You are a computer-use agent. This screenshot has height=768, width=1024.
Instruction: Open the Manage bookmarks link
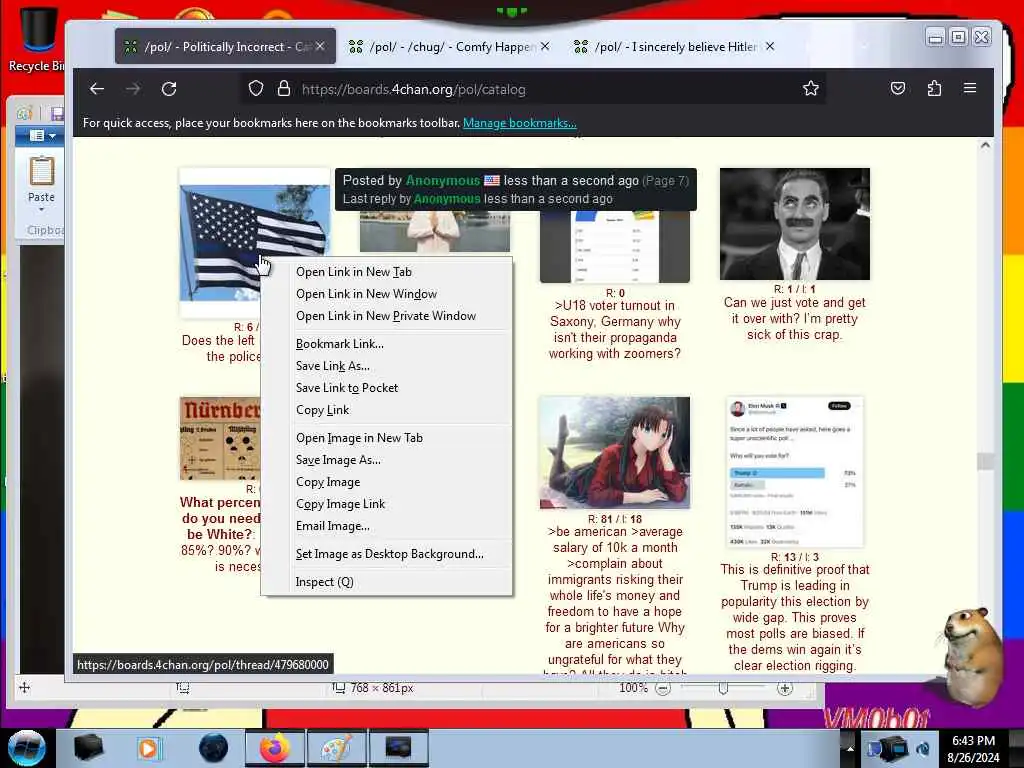[519, 123]
